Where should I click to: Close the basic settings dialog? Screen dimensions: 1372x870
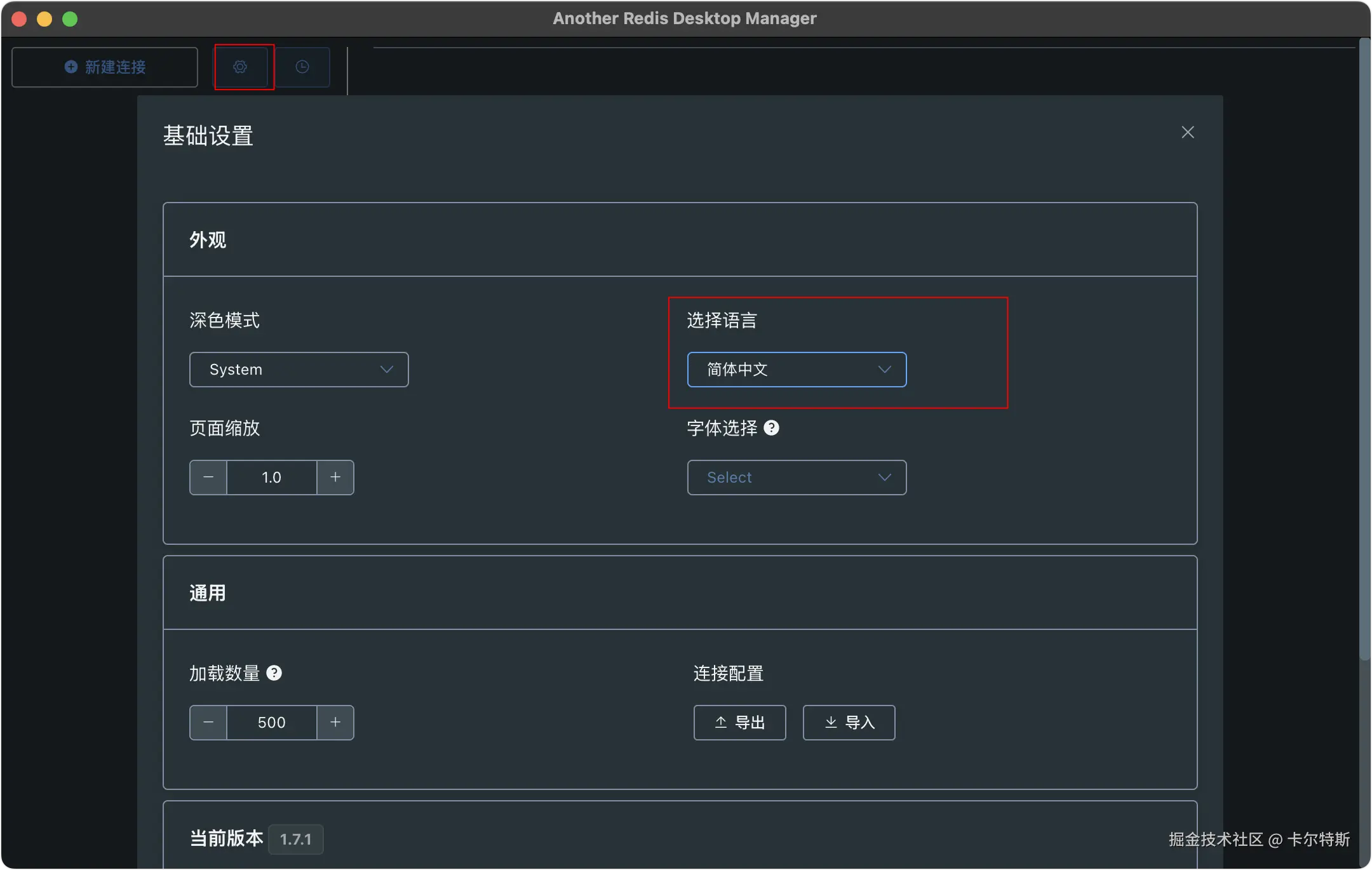tap(1187, 132)
